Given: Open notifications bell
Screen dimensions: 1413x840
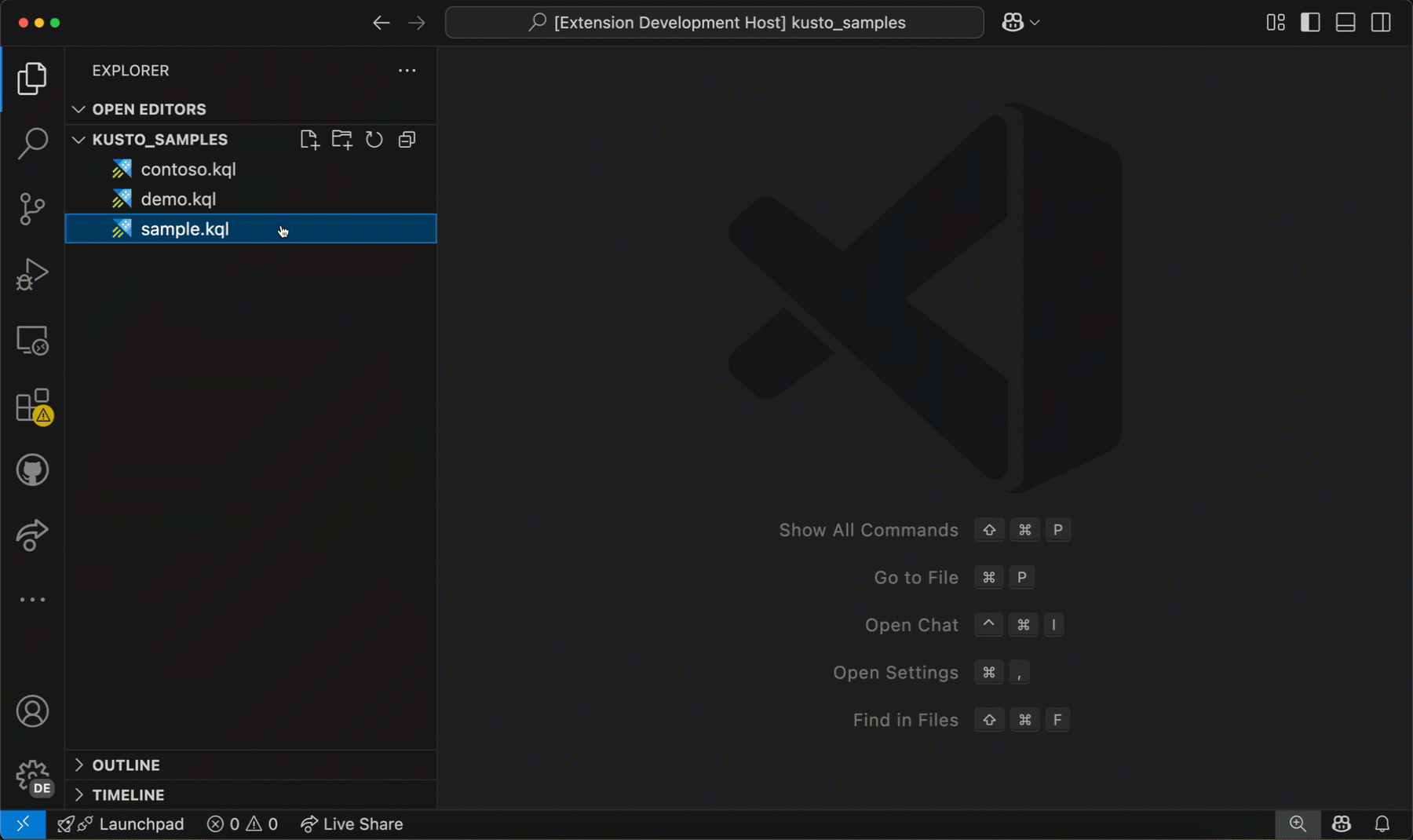Looking at the screenshot, I should tap(1382, 824).
